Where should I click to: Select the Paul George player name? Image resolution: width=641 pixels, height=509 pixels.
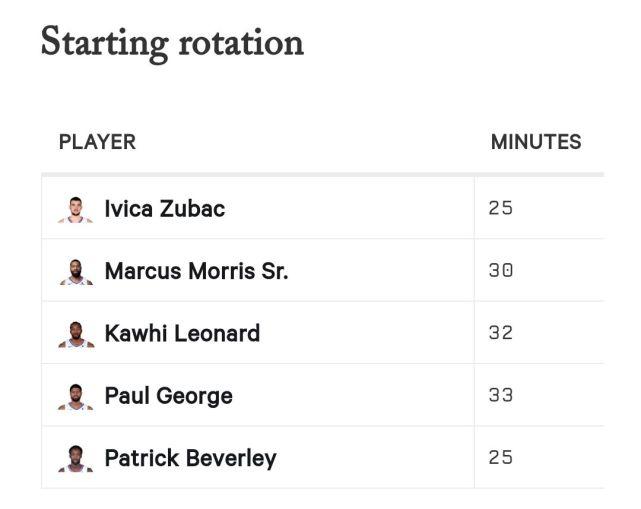tap(169, 396)
